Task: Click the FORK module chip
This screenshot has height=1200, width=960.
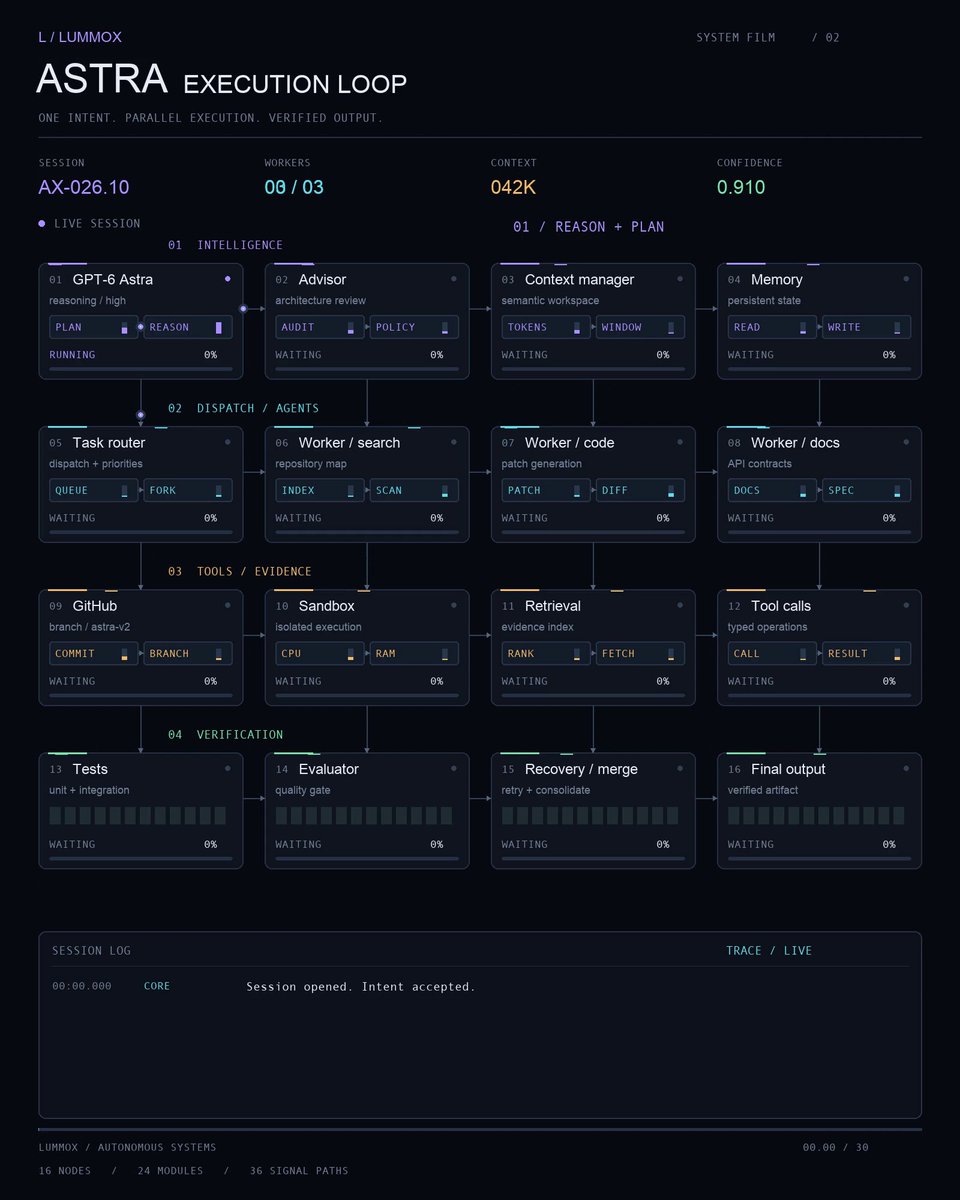Action: [x=188, y=490]
